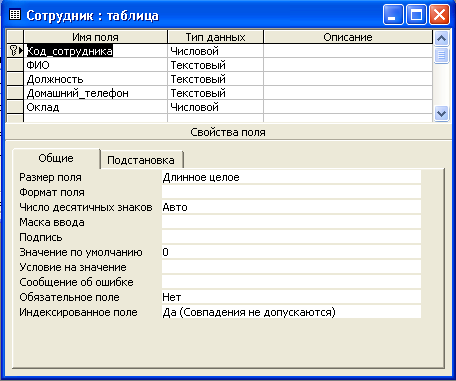
Task: Maximize the Сотрудник table window
Action: (x=416, y=15)
